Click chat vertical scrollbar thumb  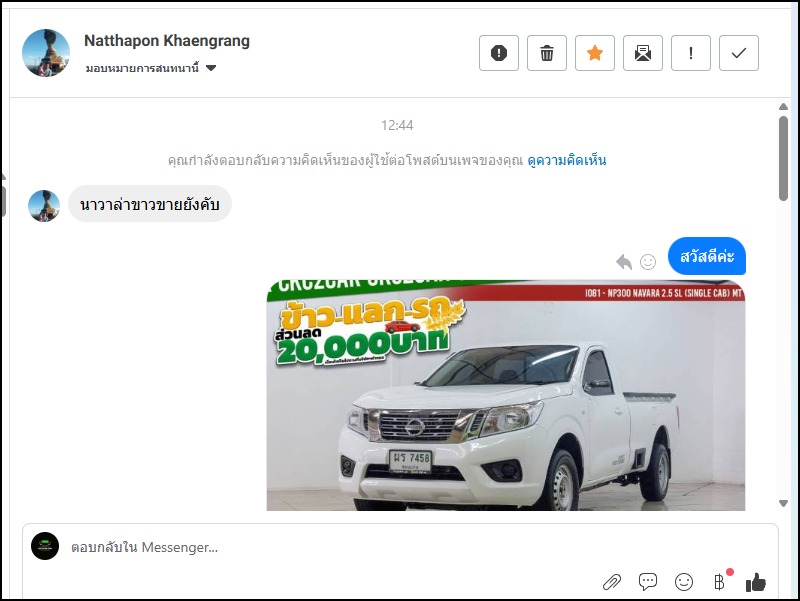(783, 159)
